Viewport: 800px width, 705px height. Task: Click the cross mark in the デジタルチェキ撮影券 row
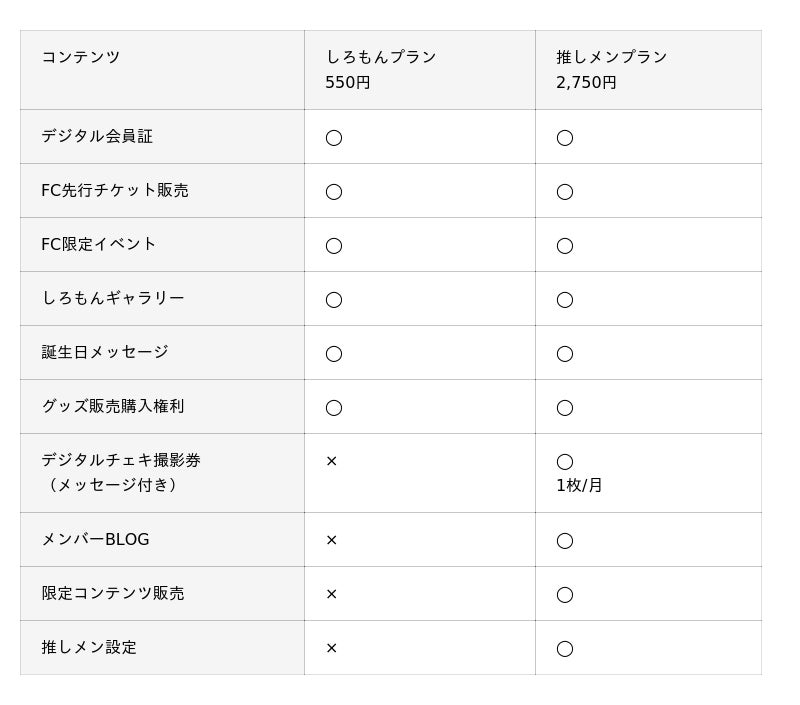click(332, 461)
